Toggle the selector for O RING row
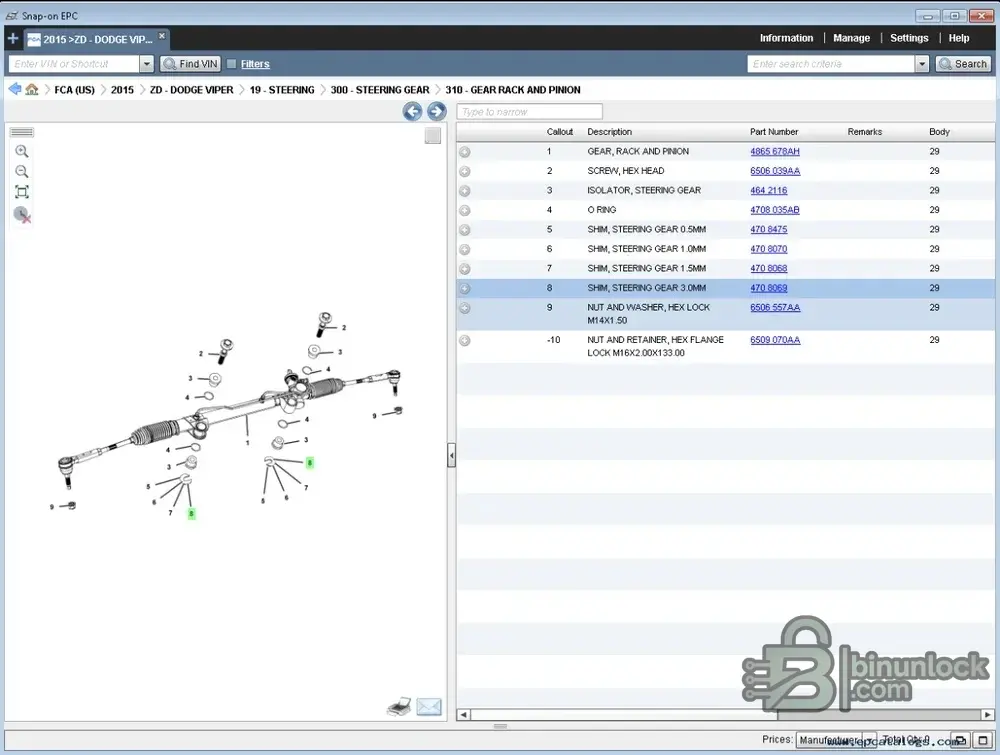 465,210
